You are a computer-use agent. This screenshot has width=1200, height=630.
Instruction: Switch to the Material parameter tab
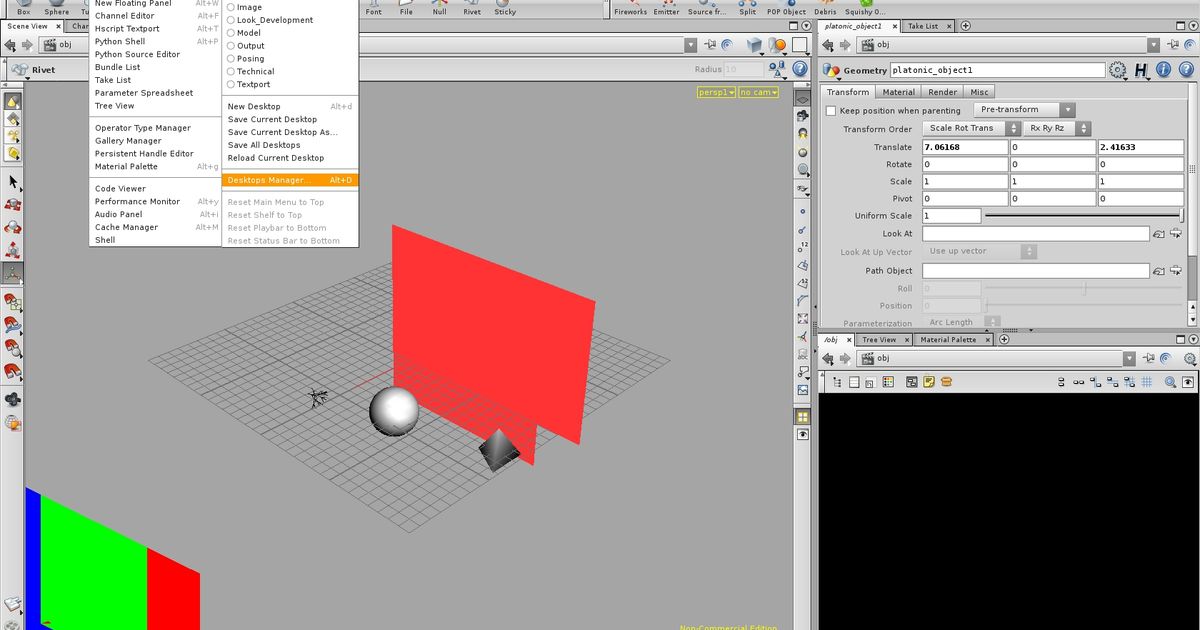(x=898, y=92)
